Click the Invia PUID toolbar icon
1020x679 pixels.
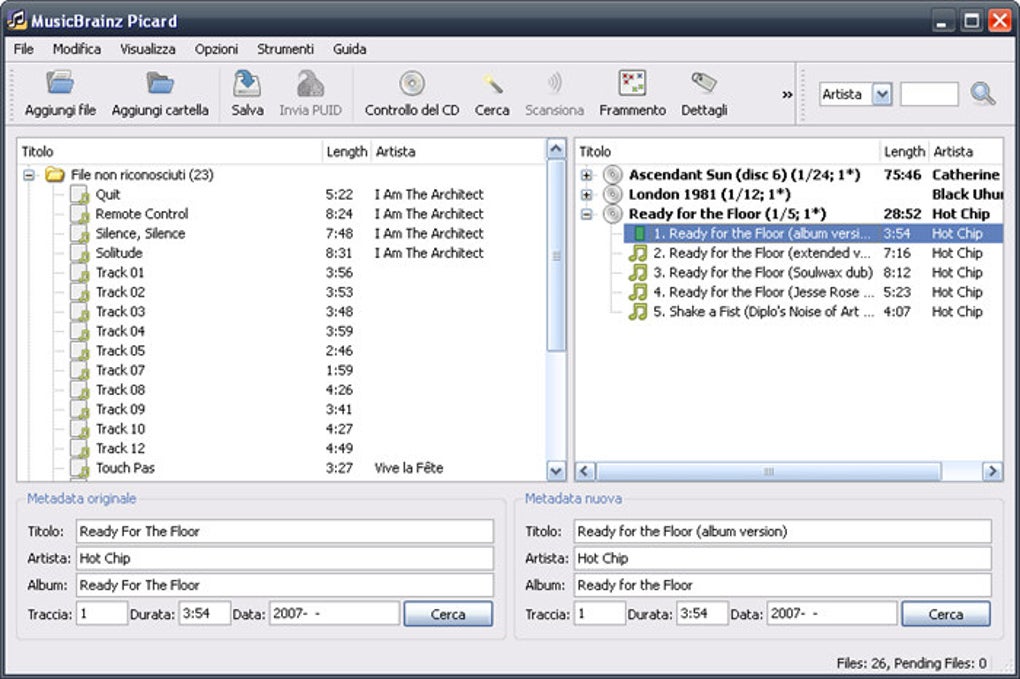pyautogui.click(x=310, y=83)
